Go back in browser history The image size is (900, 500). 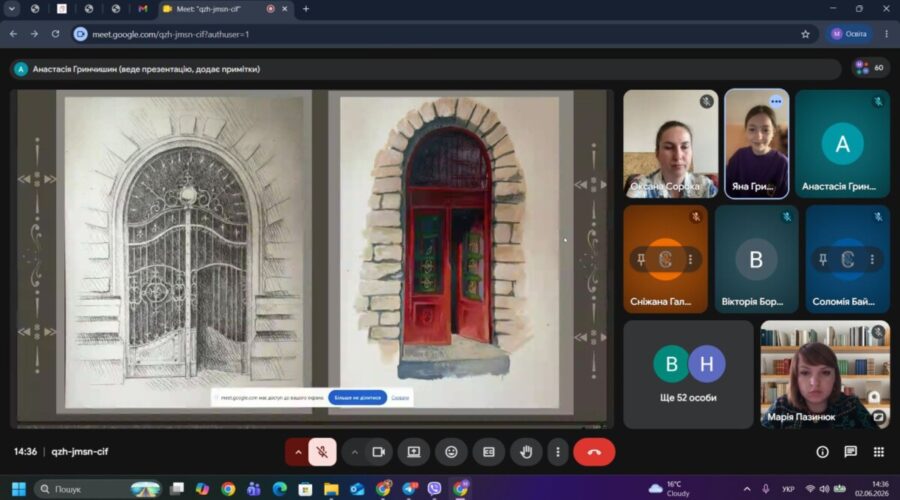13,34
